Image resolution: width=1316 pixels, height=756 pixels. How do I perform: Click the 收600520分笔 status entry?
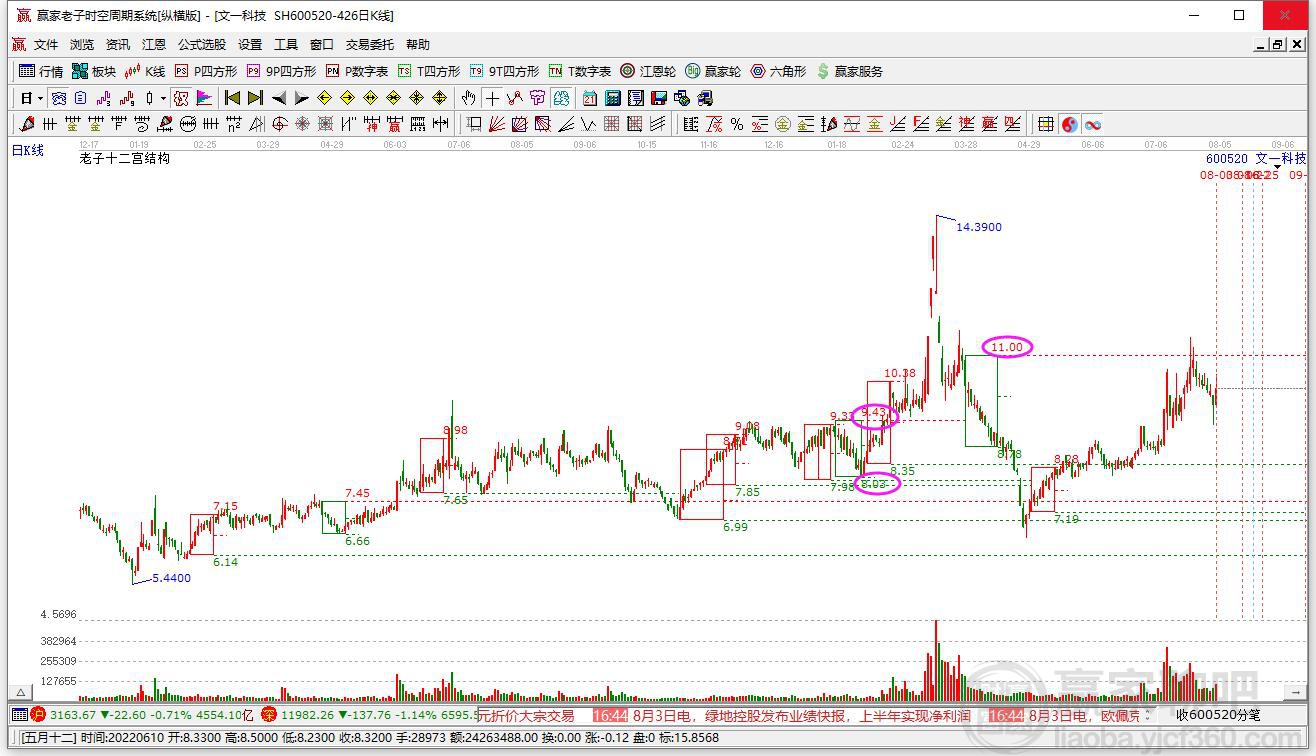(1218, 715)
